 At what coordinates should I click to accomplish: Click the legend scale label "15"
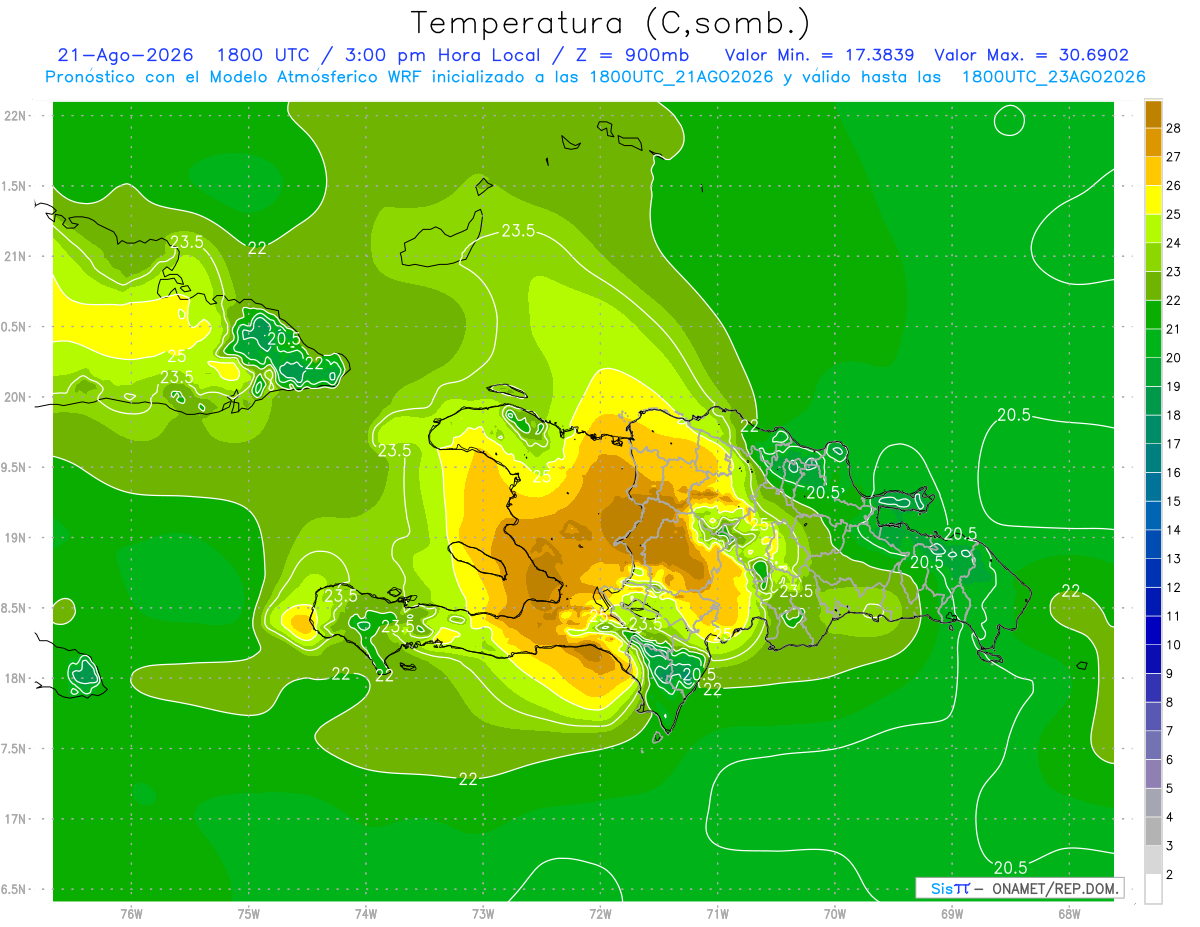coord(1175,501)
